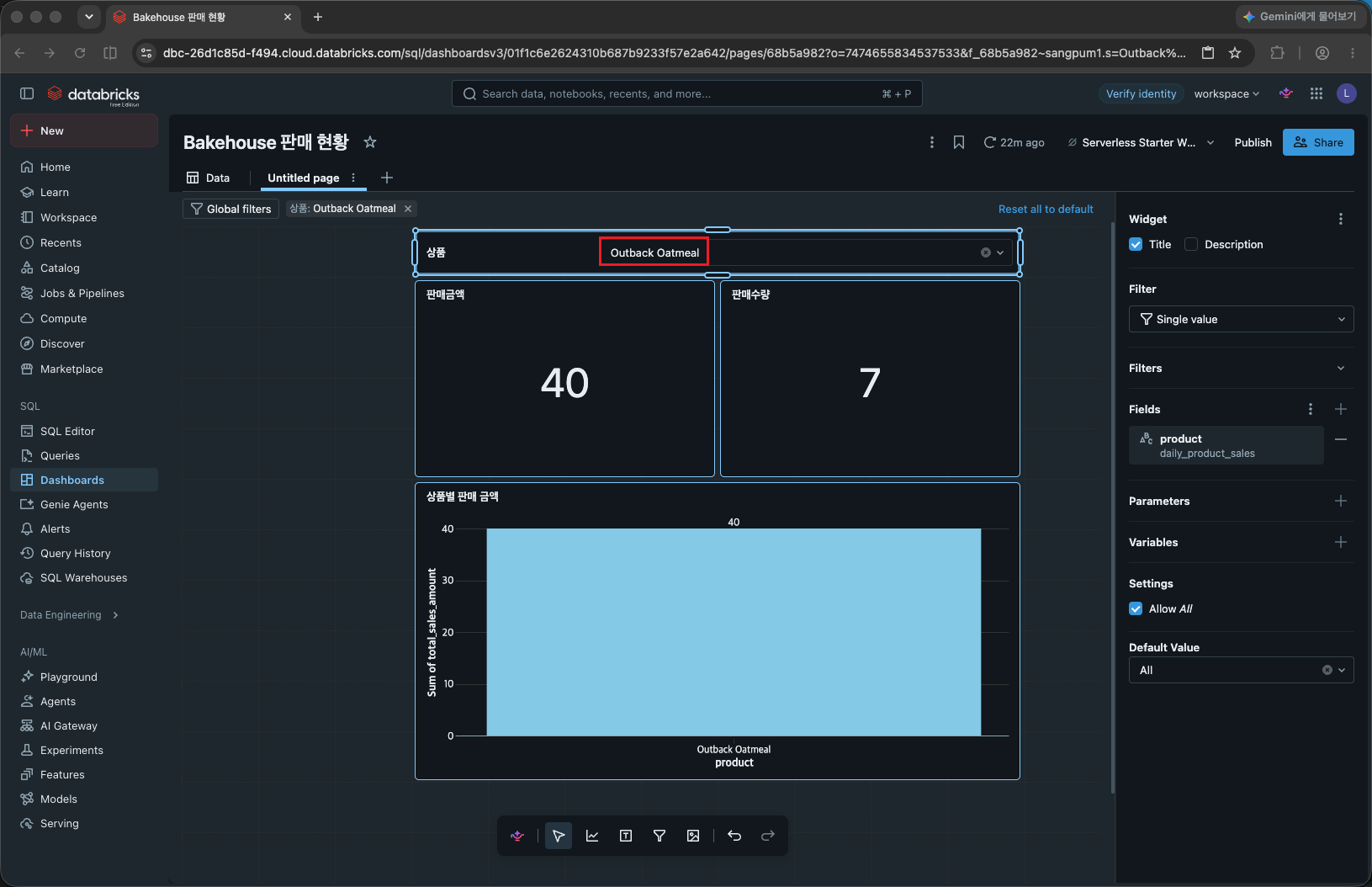Open dashboard kebab menu near bookmark

pyautogui.click(x=931, y=142)
